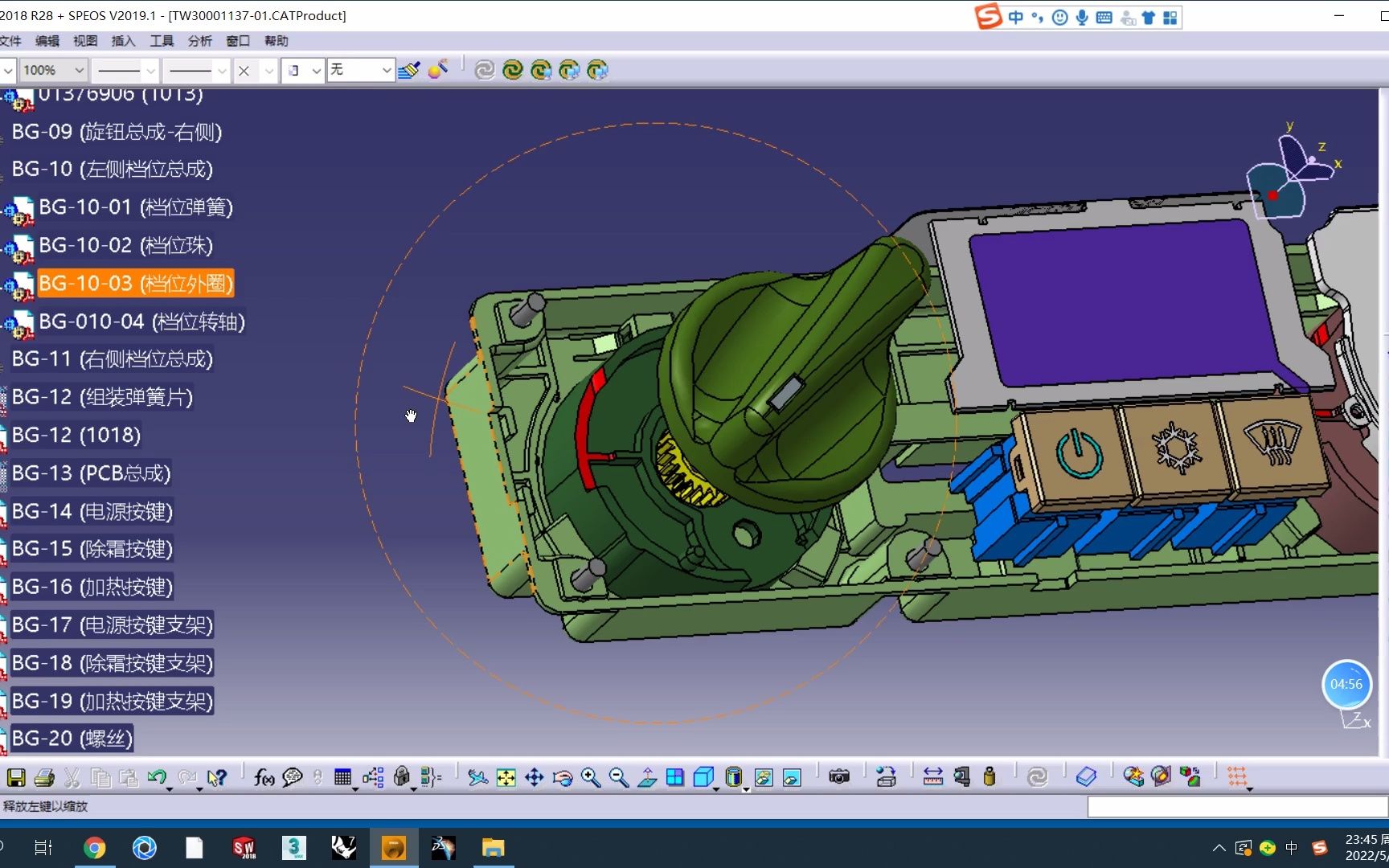Click the Zoom Out magnifier
This screenshot has height=868, width=1389.
point(619,777)
